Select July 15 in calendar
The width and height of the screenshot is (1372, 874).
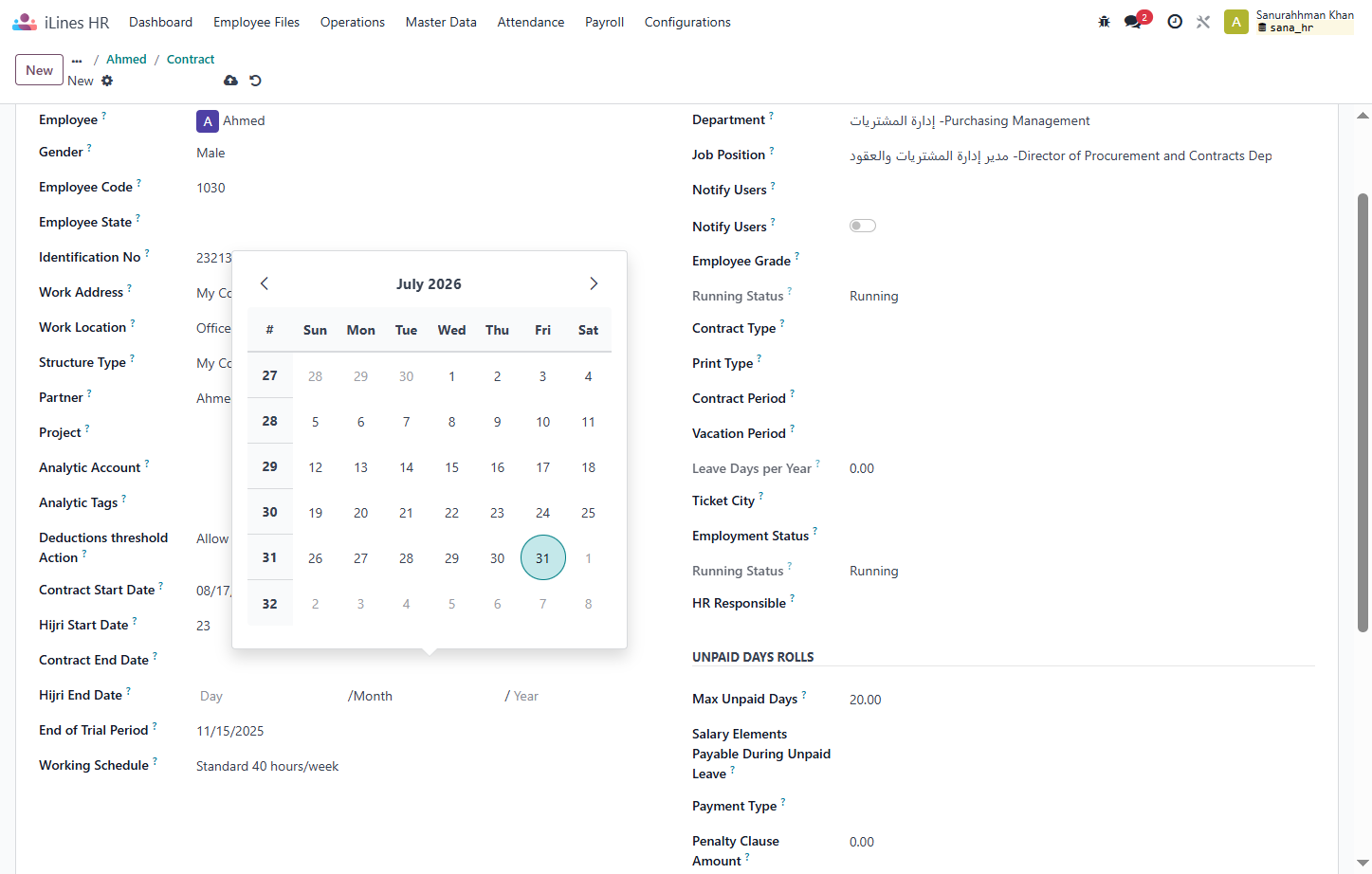(x=452, y=467)
